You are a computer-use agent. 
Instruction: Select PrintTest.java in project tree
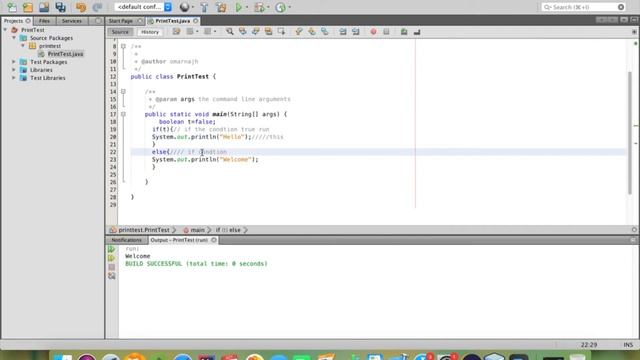[x=65, y=54]
